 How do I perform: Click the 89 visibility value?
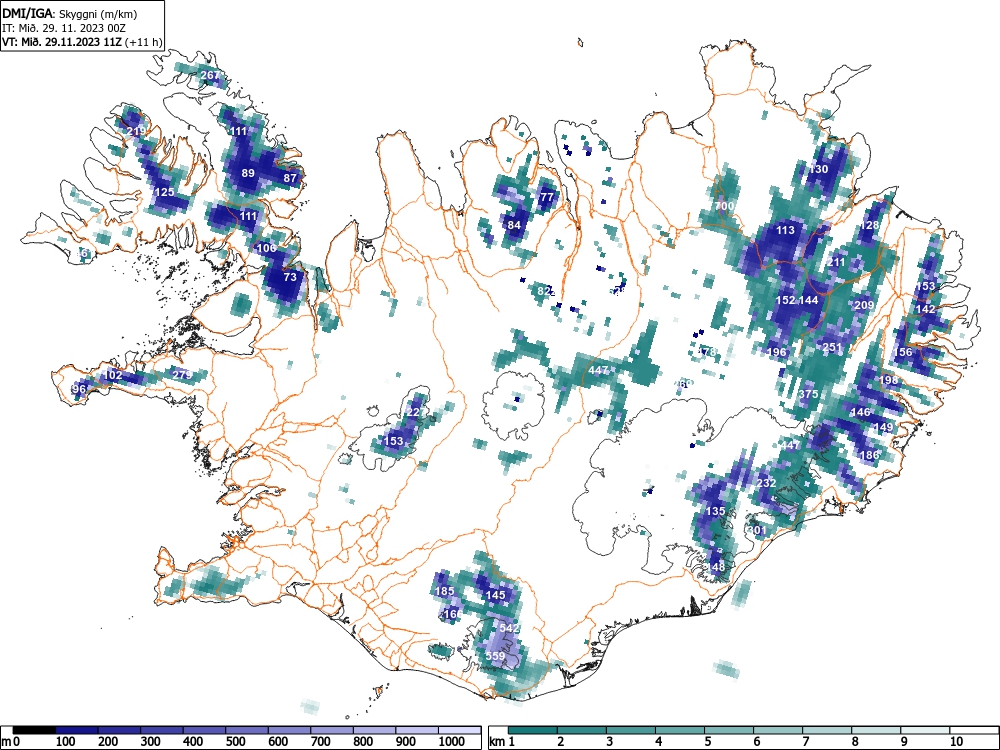point(248,173)
